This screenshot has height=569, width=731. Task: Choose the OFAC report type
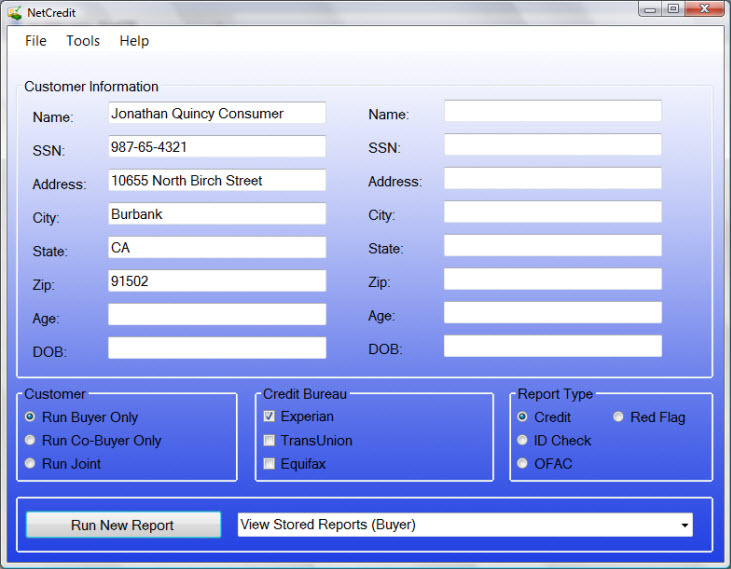[x=523, y=464]
